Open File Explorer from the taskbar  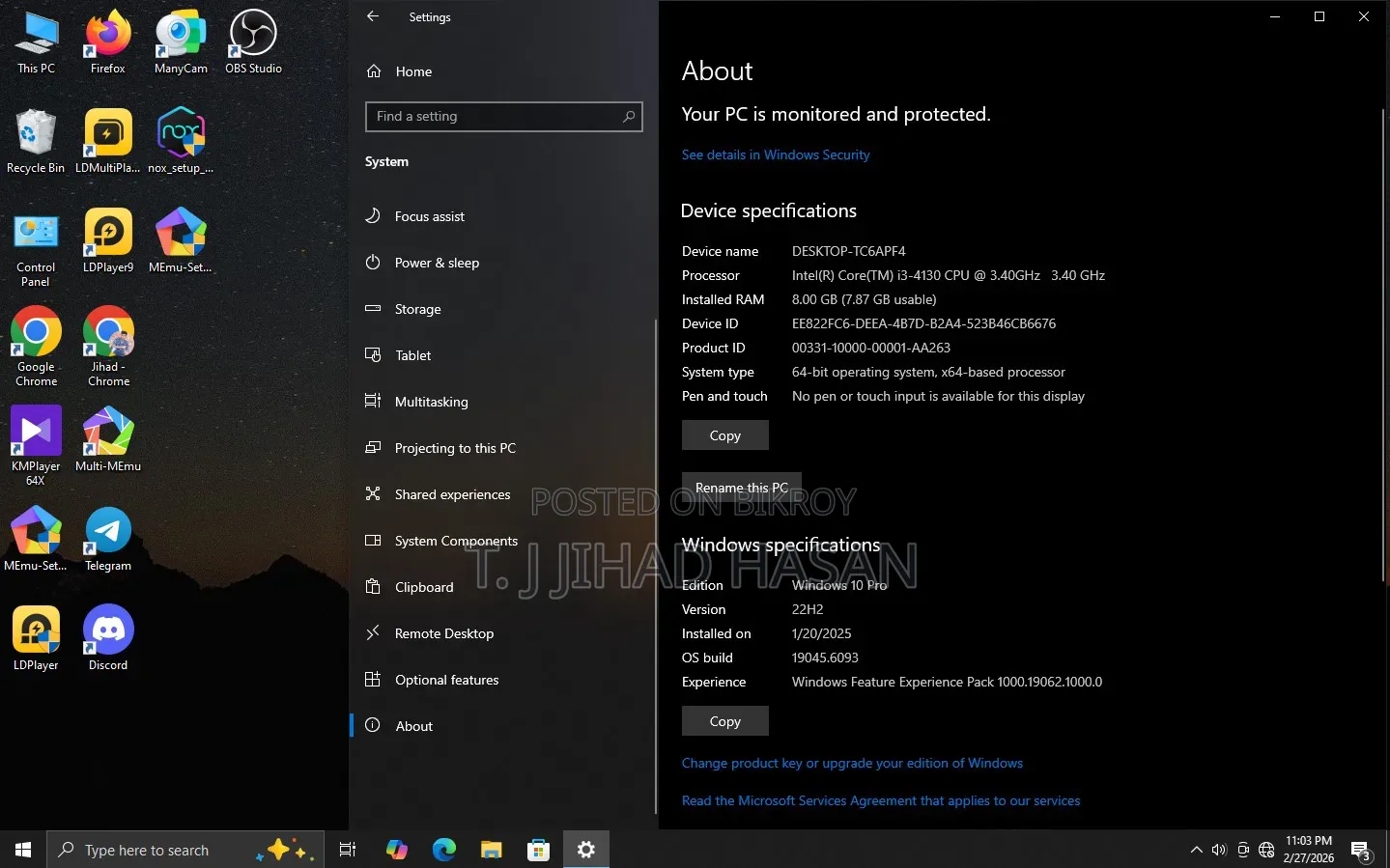click(x=492, y=850)
